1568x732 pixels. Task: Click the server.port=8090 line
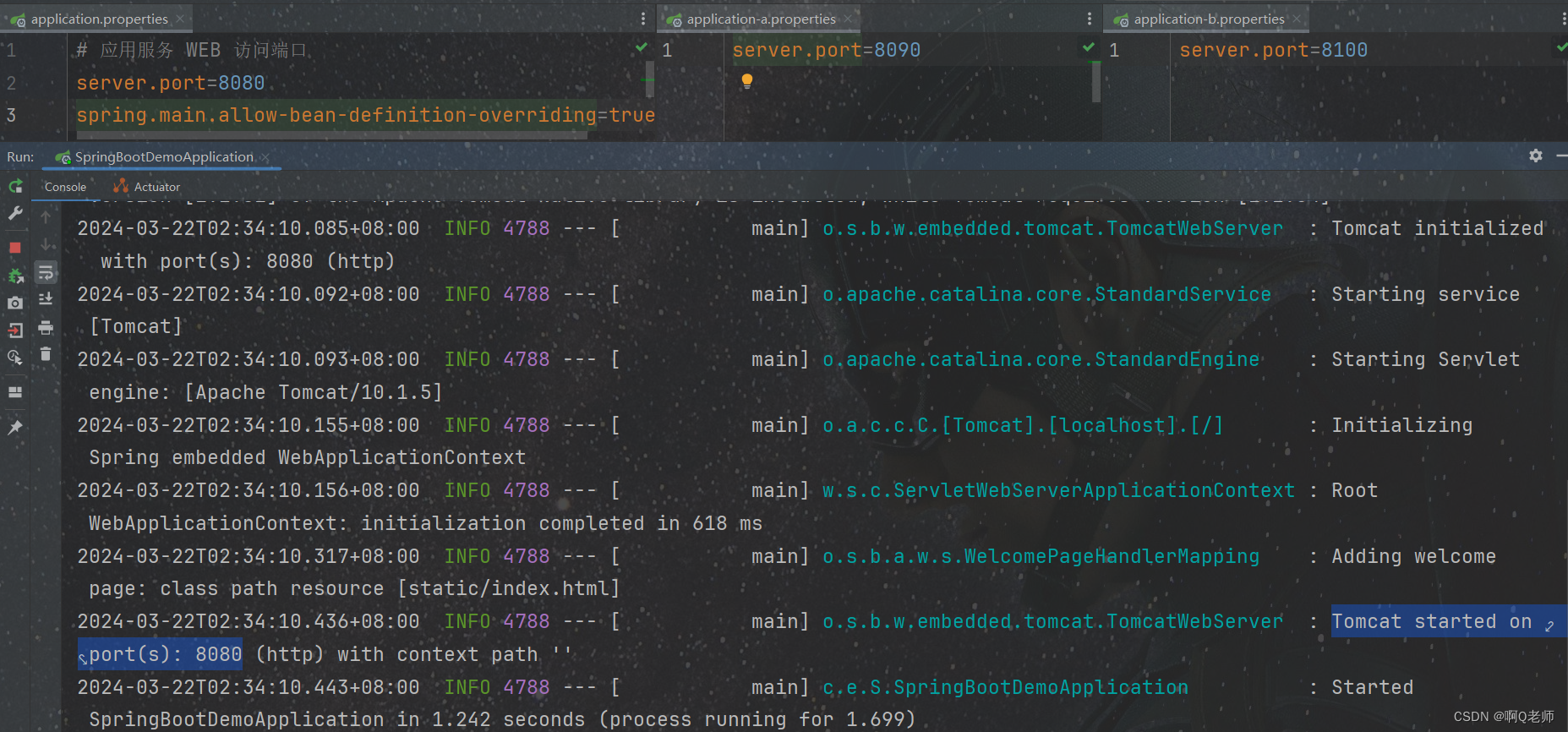827,50
